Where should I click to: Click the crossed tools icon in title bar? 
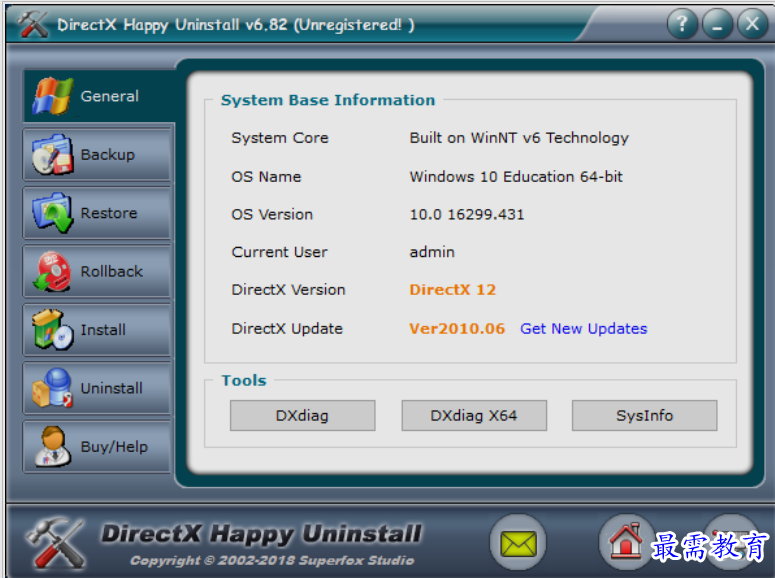pyautogui.click(x=33, y=24)
